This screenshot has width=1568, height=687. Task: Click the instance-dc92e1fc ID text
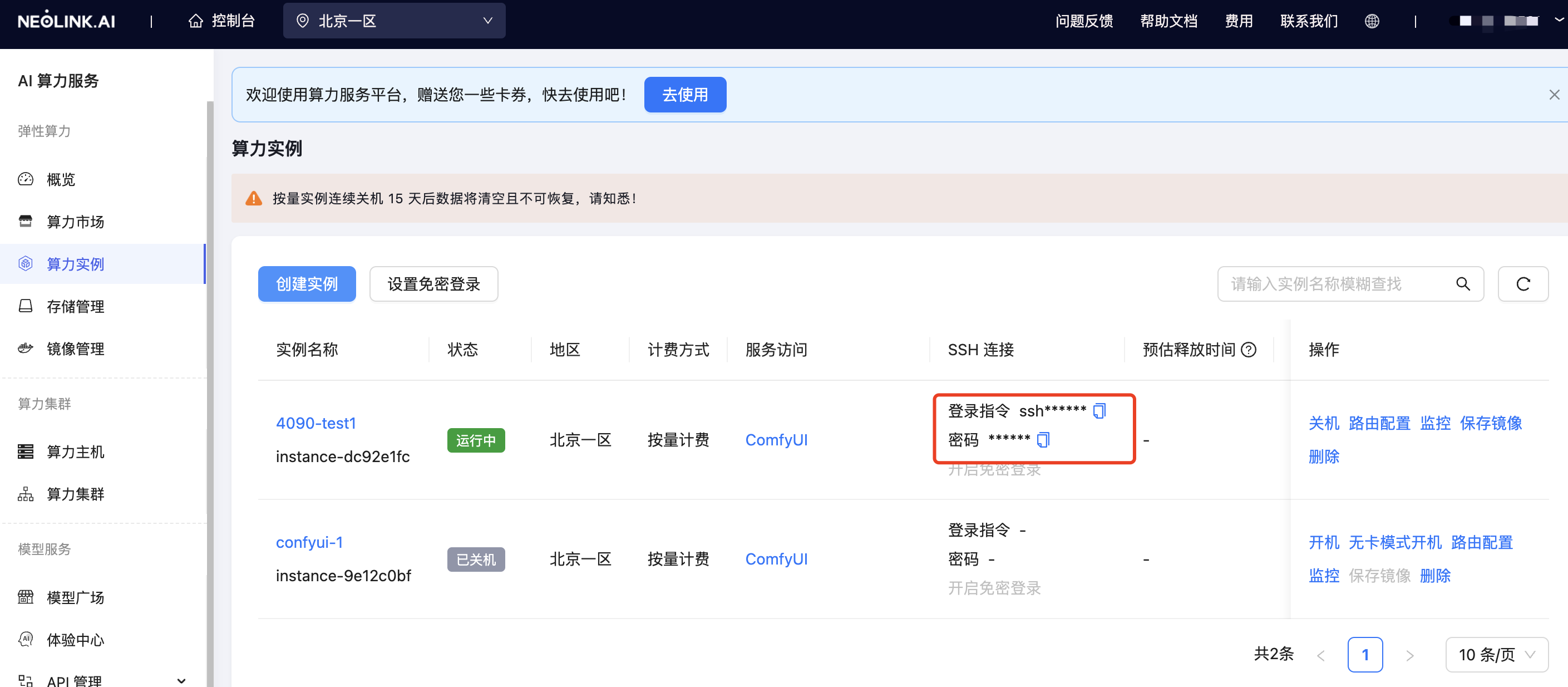(x=343, y=456)
